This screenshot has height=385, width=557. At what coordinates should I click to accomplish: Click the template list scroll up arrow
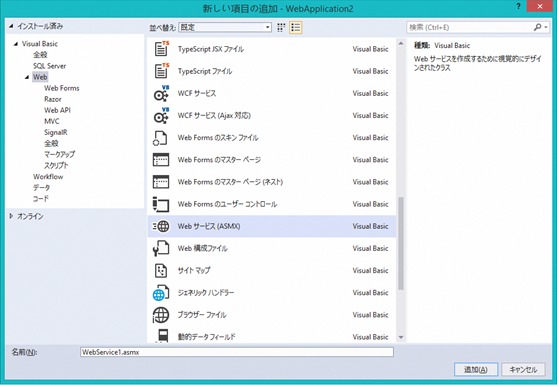click(x=401, y=43)
